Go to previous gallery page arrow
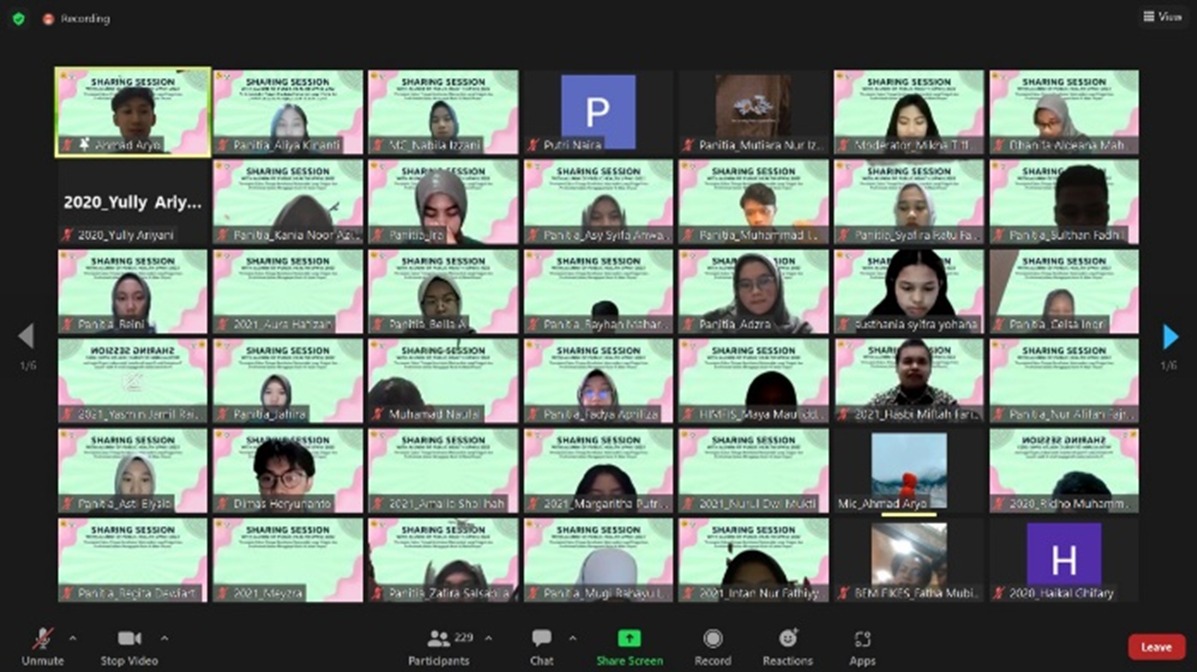Viewport: 1197px width, 672px height. pyautogui.click(x=26, y=337)
